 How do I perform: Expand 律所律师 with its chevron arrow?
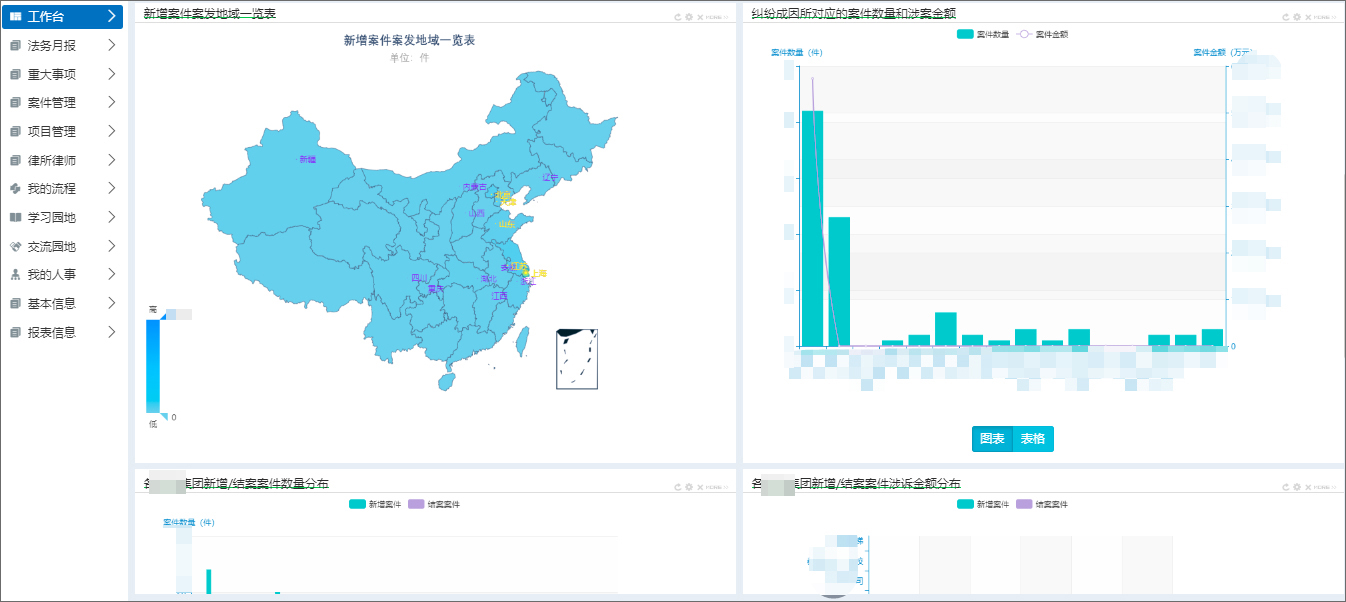[x=111, y=160]
